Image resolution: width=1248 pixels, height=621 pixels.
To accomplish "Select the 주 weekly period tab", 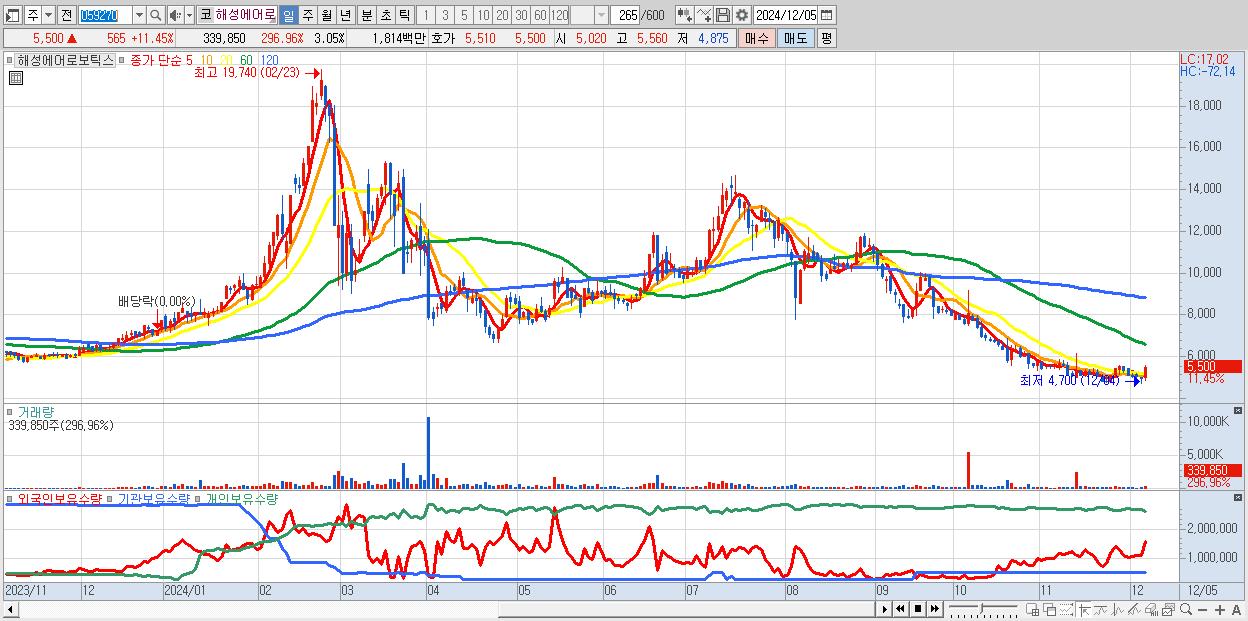I will tap(308, 16).
